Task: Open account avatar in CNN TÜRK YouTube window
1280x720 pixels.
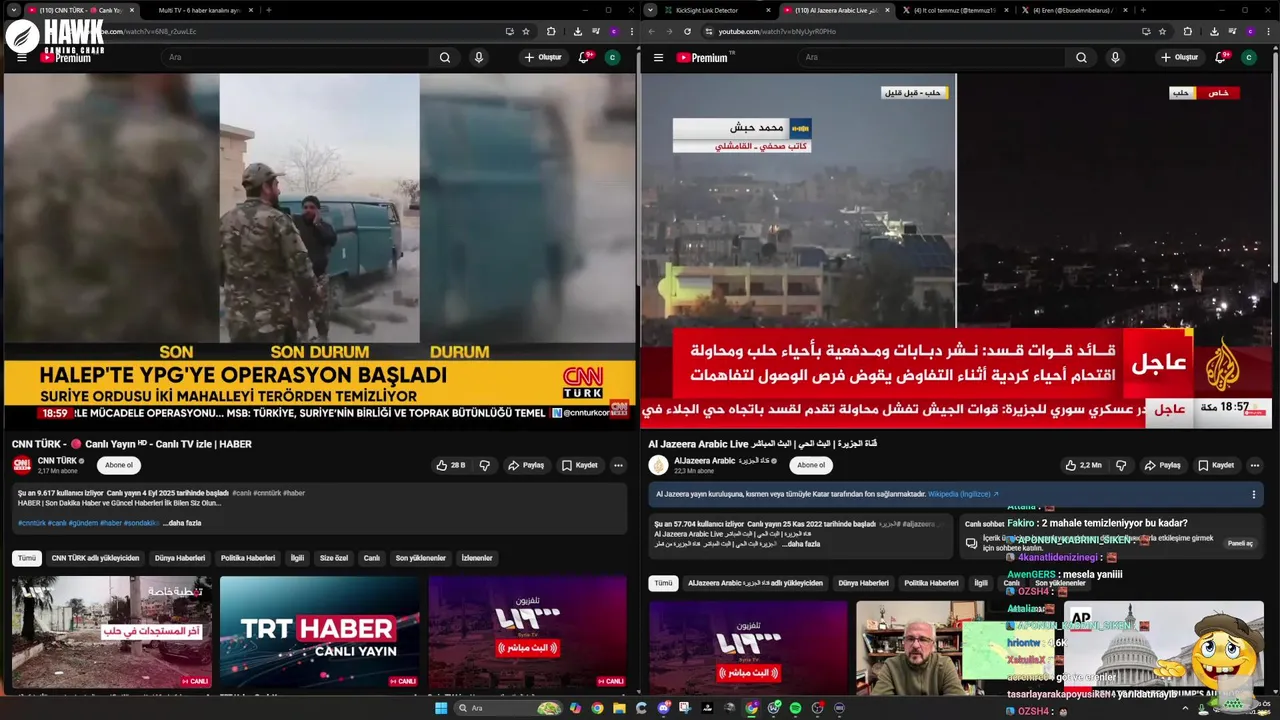Action: coord(612,57)
